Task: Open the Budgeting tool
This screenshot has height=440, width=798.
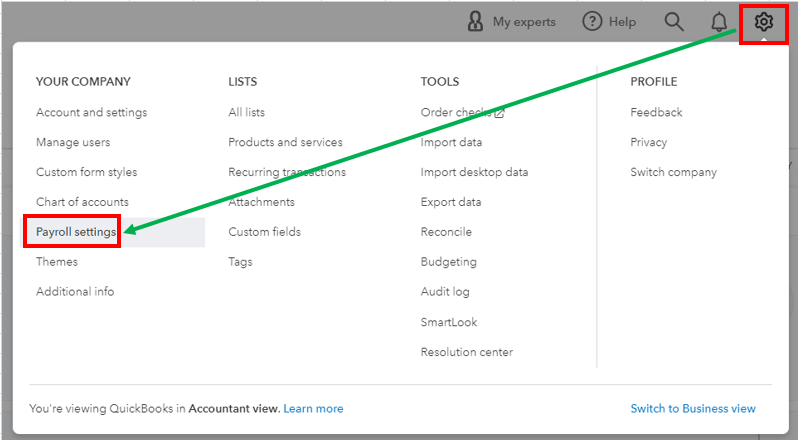Action: tap(449, 262)
